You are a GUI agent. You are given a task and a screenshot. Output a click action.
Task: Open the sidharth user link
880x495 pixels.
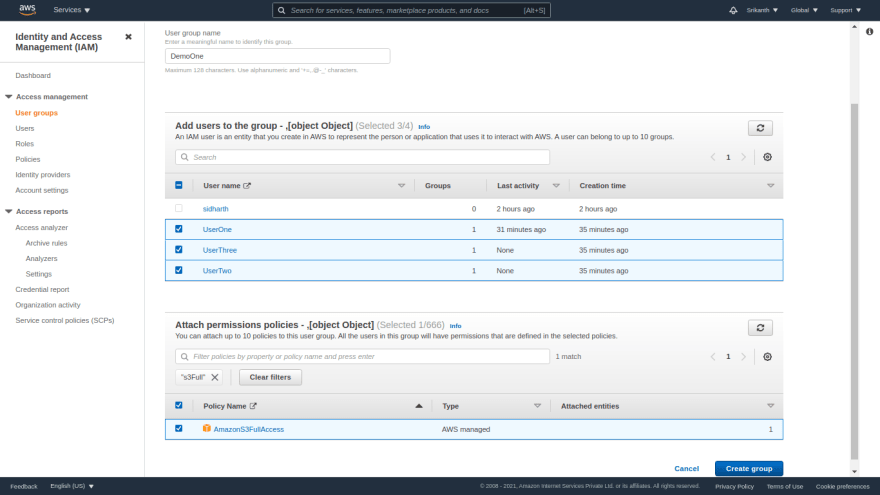click(216, 209)
